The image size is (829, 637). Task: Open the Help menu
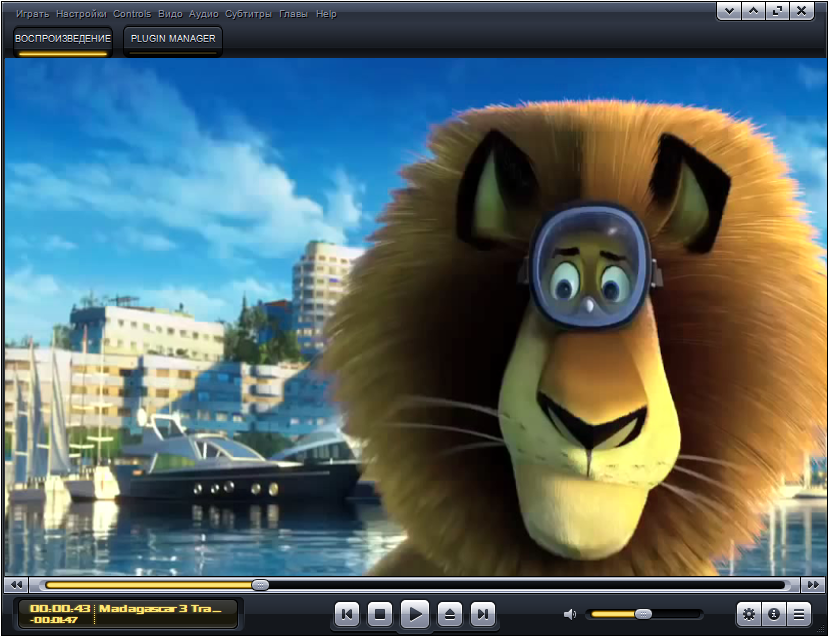click(326, 14)
